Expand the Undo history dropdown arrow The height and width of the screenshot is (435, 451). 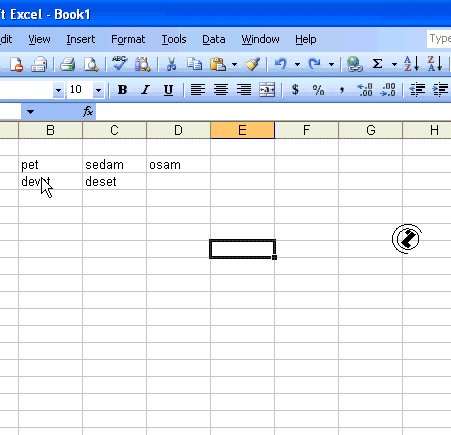(x=297, y=64)
